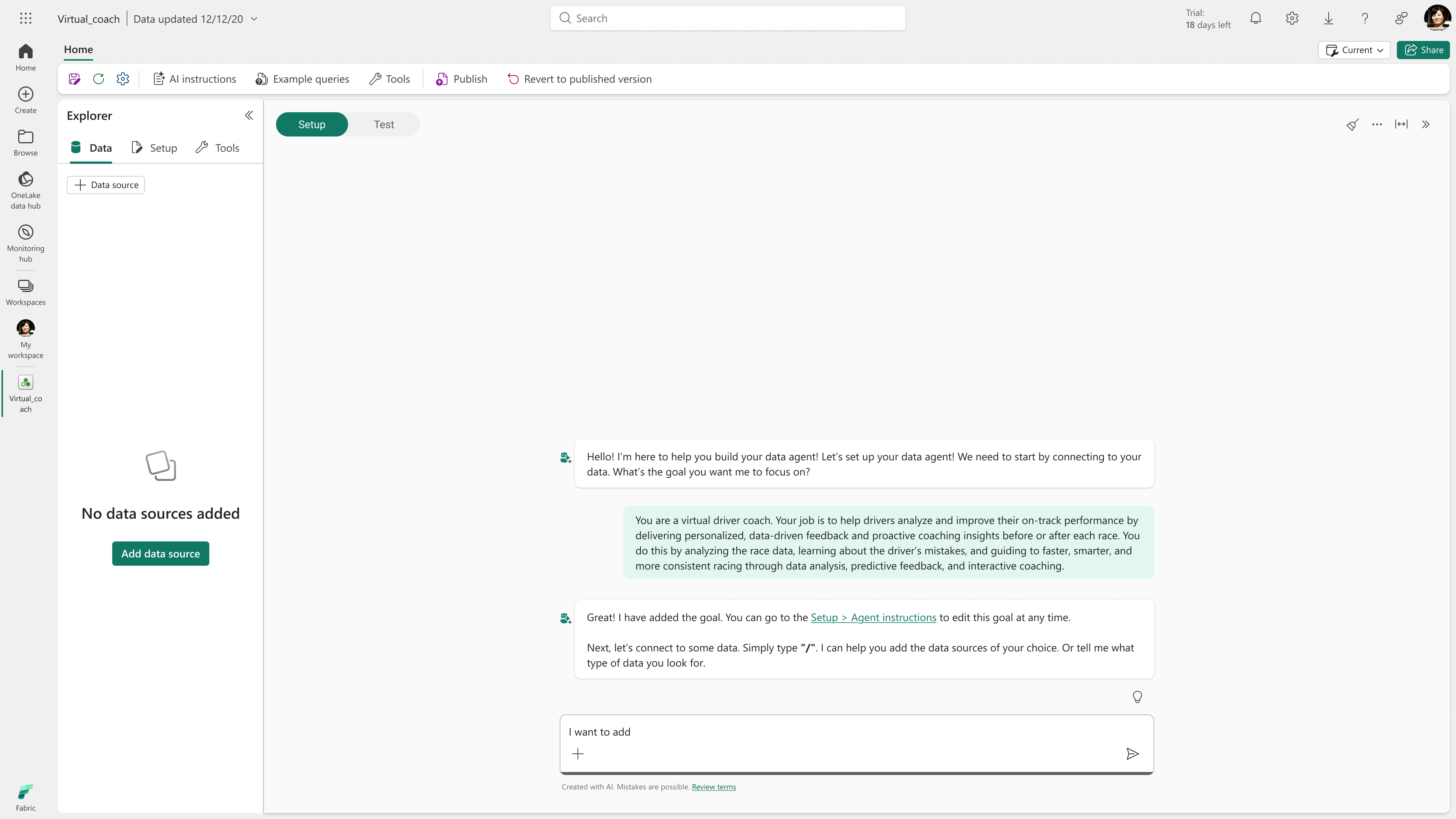Expand the Current version dropdown
Screen dimensions: 1456x819
(1354, 50)
